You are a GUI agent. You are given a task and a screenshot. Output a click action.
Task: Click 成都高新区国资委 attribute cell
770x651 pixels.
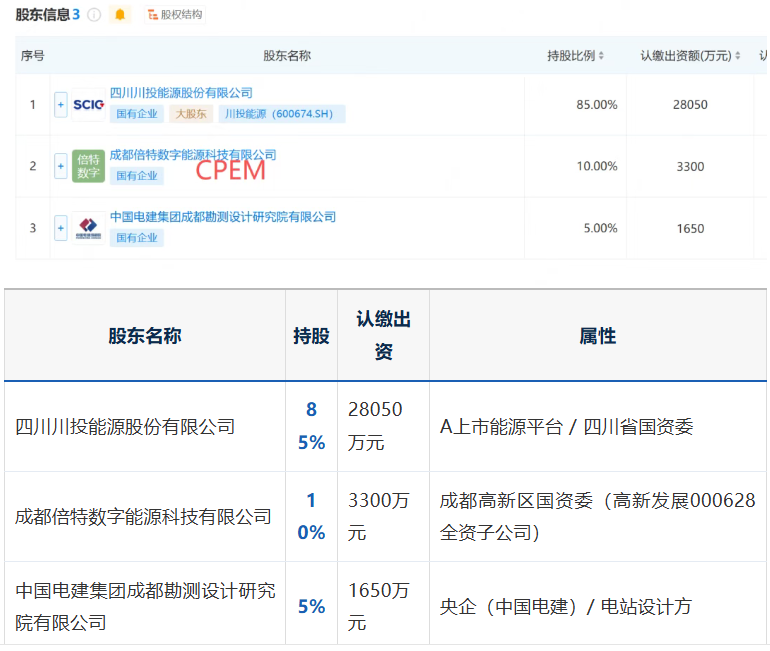pos(598,516)
